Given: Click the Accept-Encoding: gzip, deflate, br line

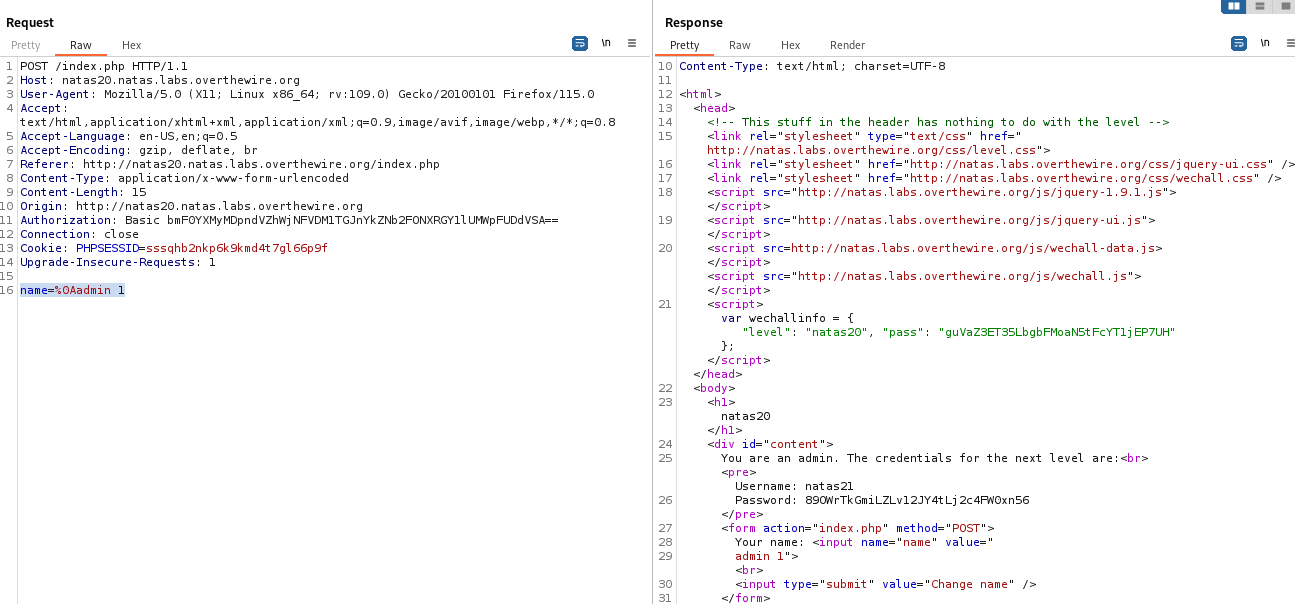Looking at the screenshot, I should point(139,150).
